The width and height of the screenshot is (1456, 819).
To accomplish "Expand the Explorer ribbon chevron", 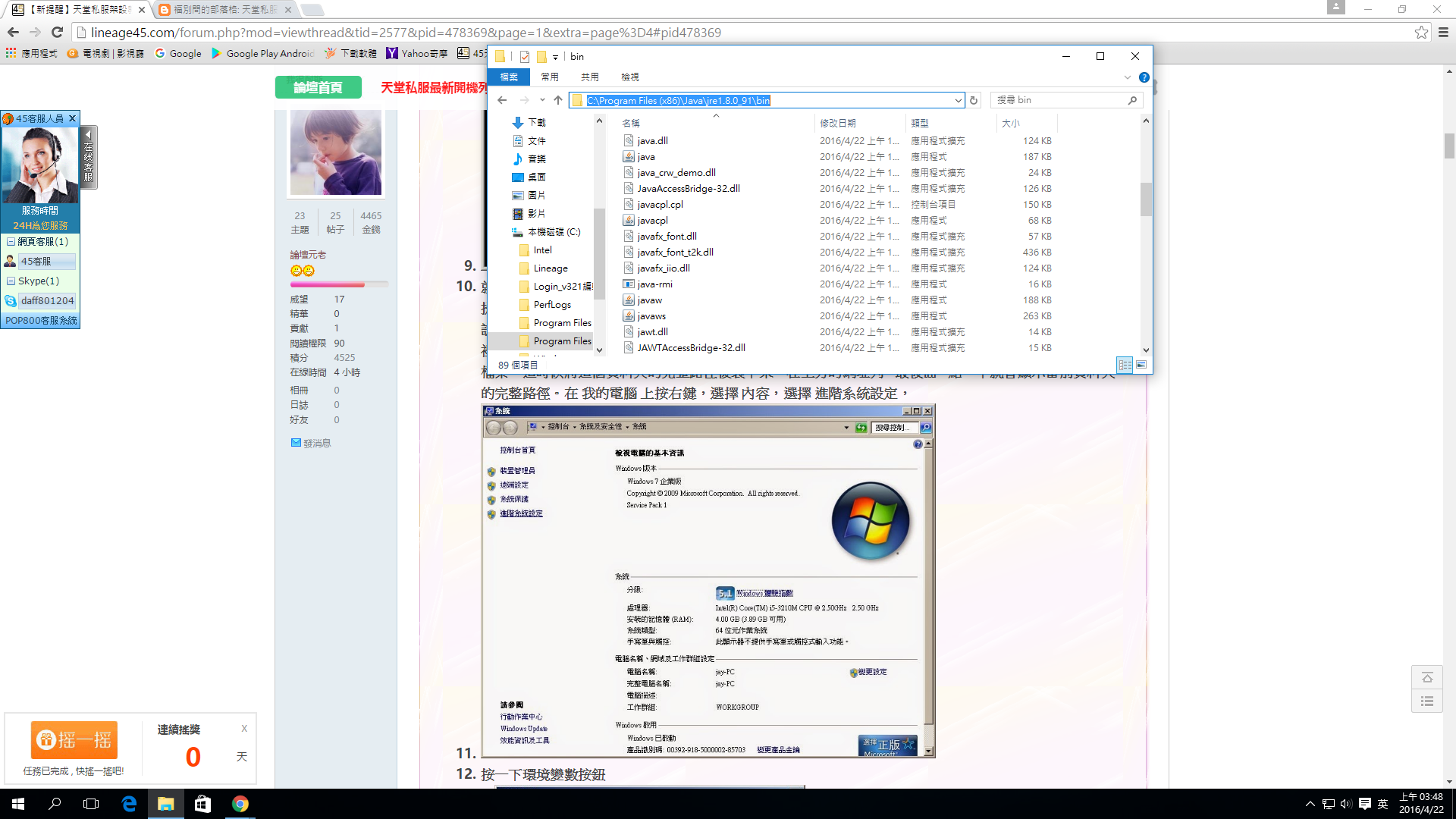I will [1128, 77].
